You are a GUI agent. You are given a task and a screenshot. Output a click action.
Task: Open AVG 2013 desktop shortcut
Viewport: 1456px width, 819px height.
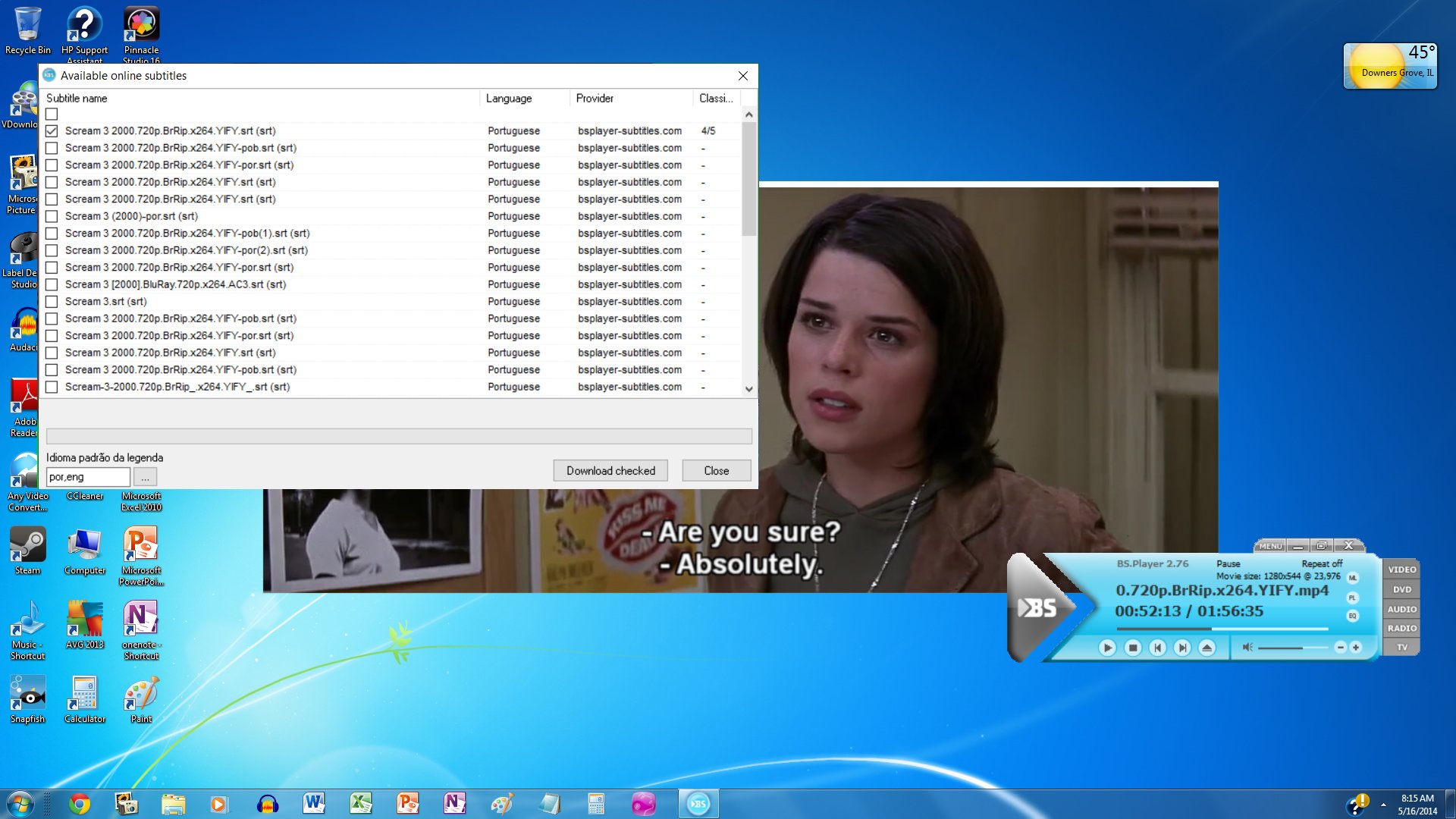(x=84, y=626)
